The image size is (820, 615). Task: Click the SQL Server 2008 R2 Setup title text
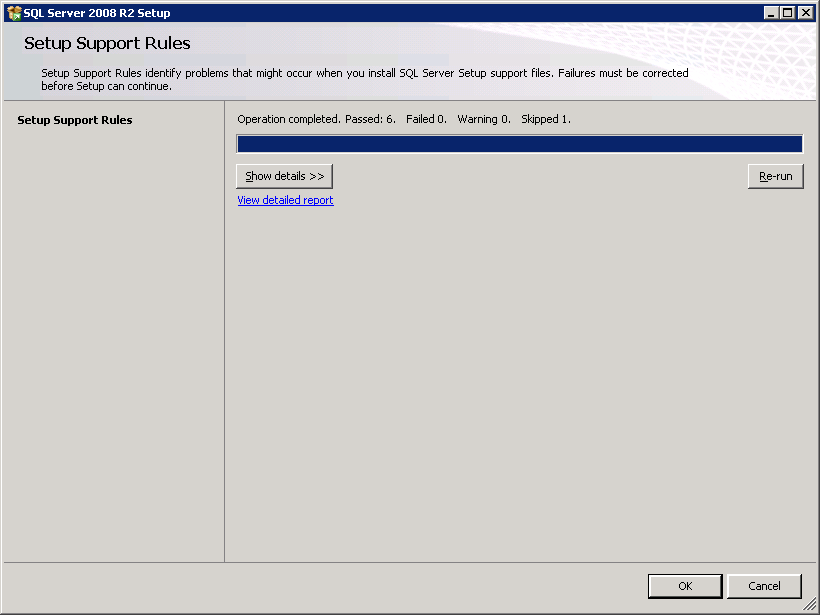[x=97, y=13]
